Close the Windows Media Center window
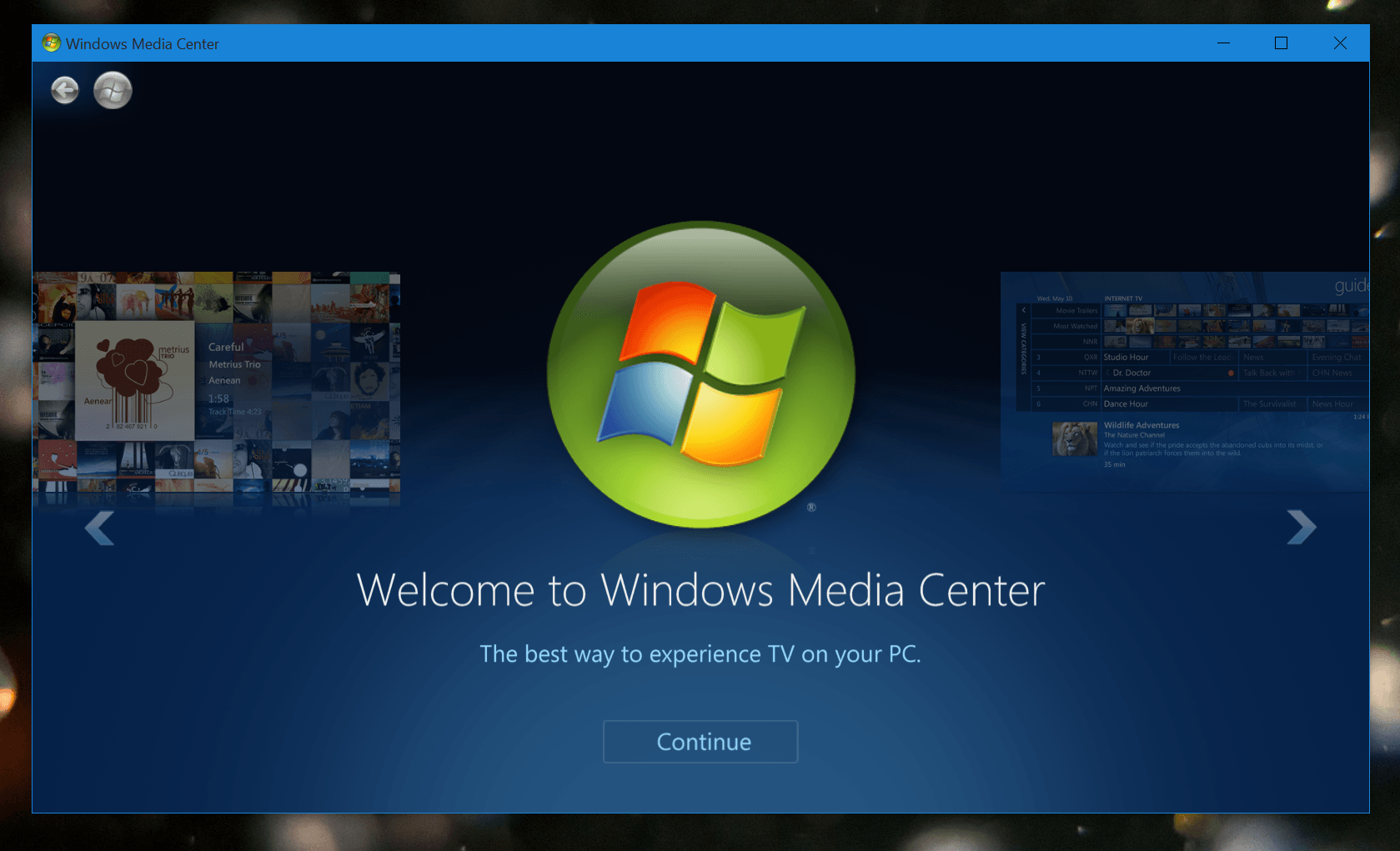 tap(1339, 43)
